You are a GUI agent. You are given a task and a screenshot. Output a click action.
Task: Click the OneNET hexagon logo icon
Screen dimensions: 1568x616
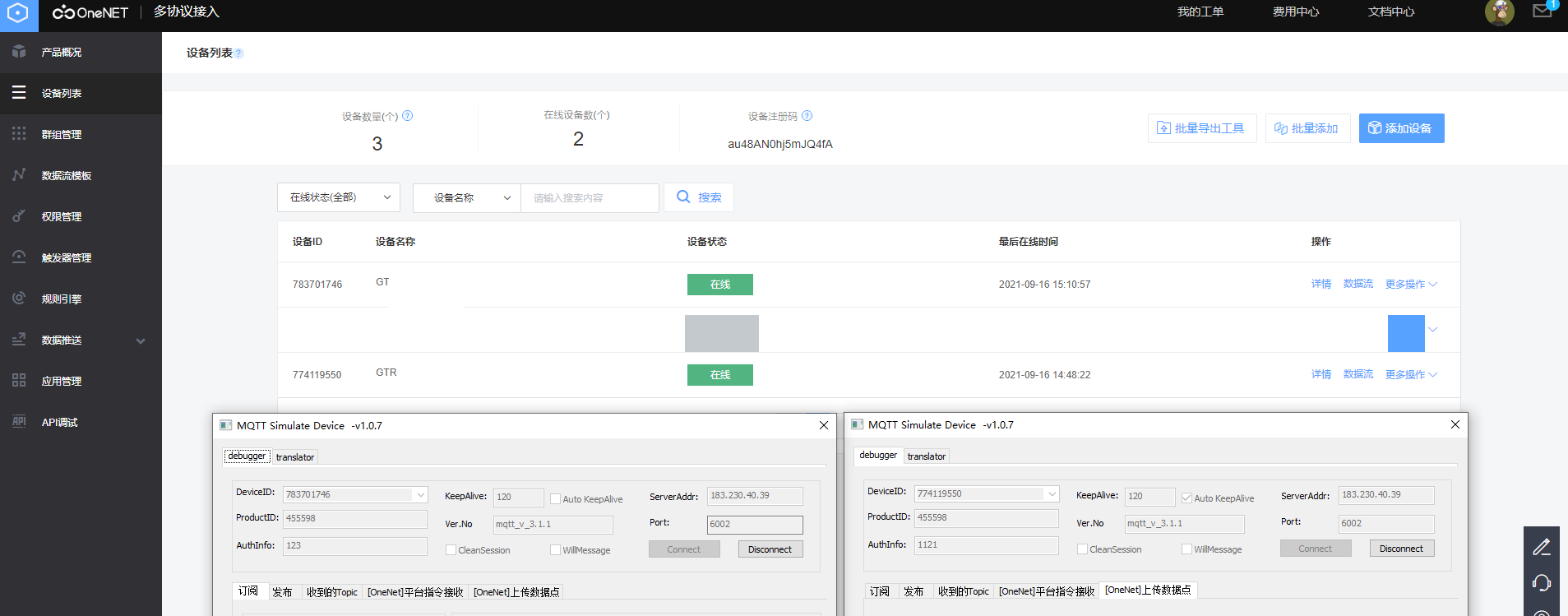point(18,13)
